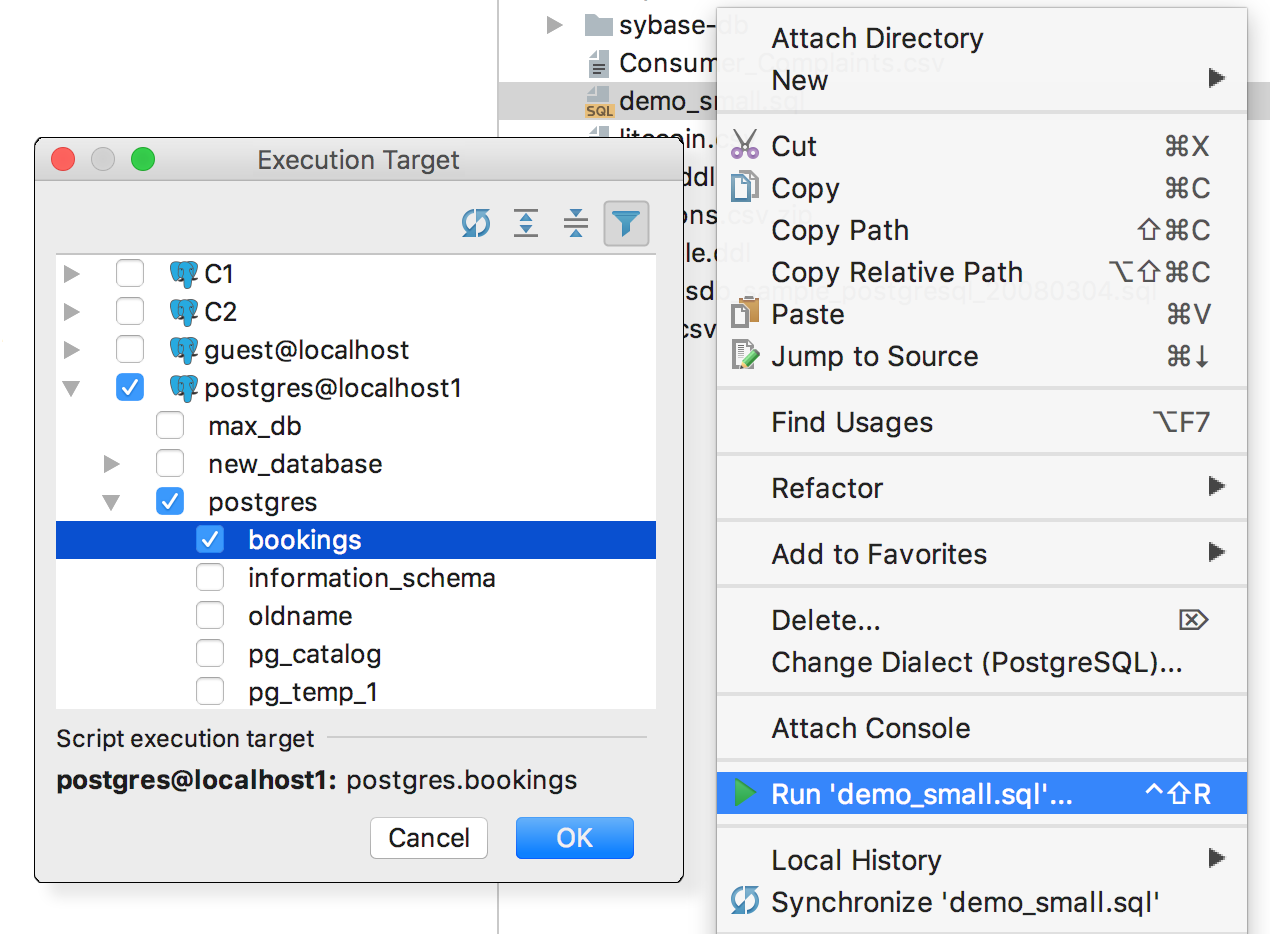
Task: Uncheck the postgres database checkbox
Action: tap(170, 501)
